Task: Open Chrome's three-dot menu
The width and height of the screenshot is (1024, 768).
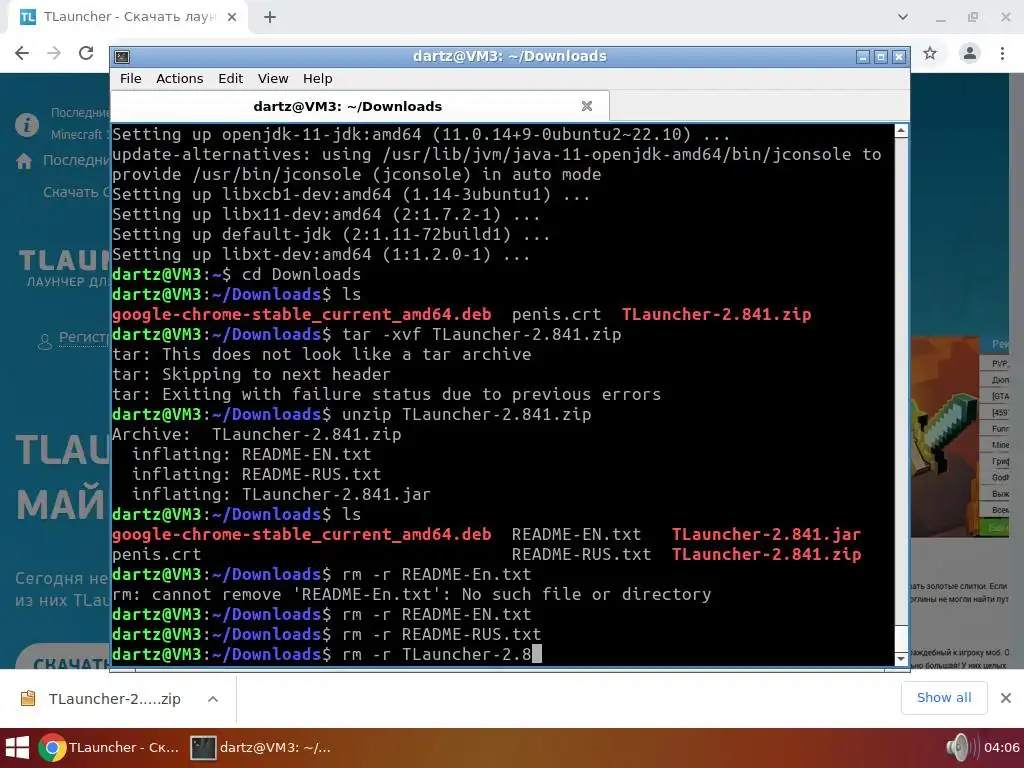Action: [1002, 53]
